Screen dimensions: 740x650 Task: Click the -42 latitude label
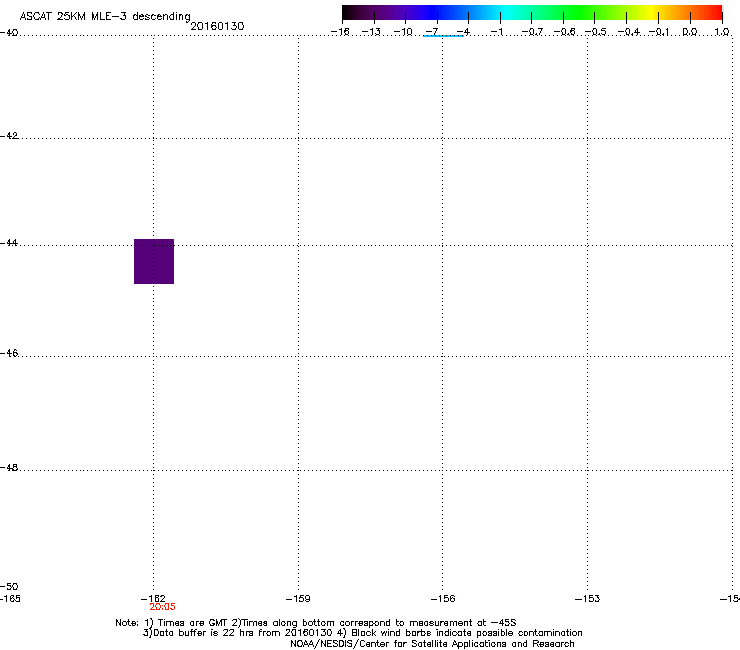9,135
